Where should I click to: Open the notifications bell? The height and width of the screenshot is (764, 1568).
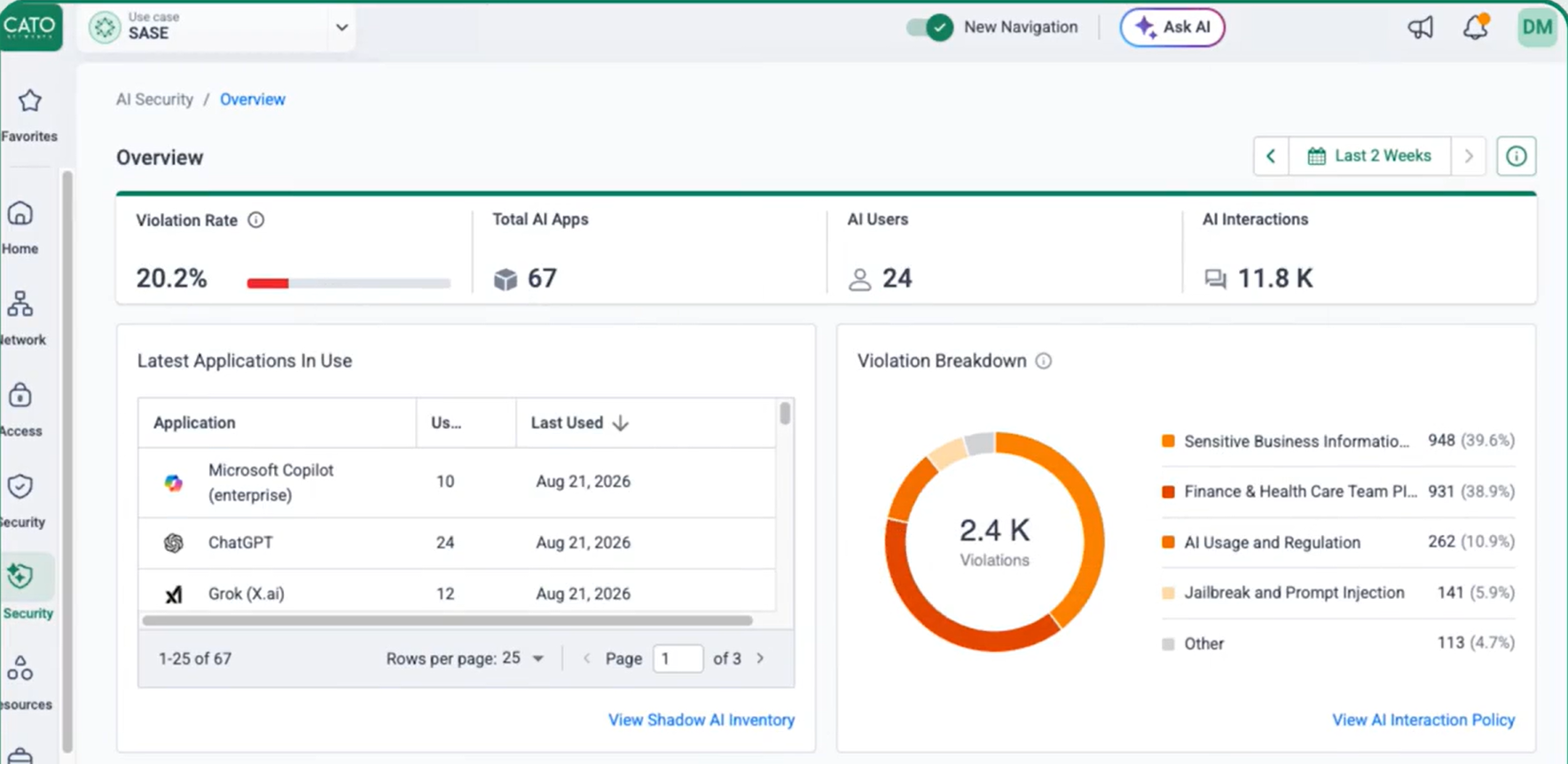tap(1476, 28)
